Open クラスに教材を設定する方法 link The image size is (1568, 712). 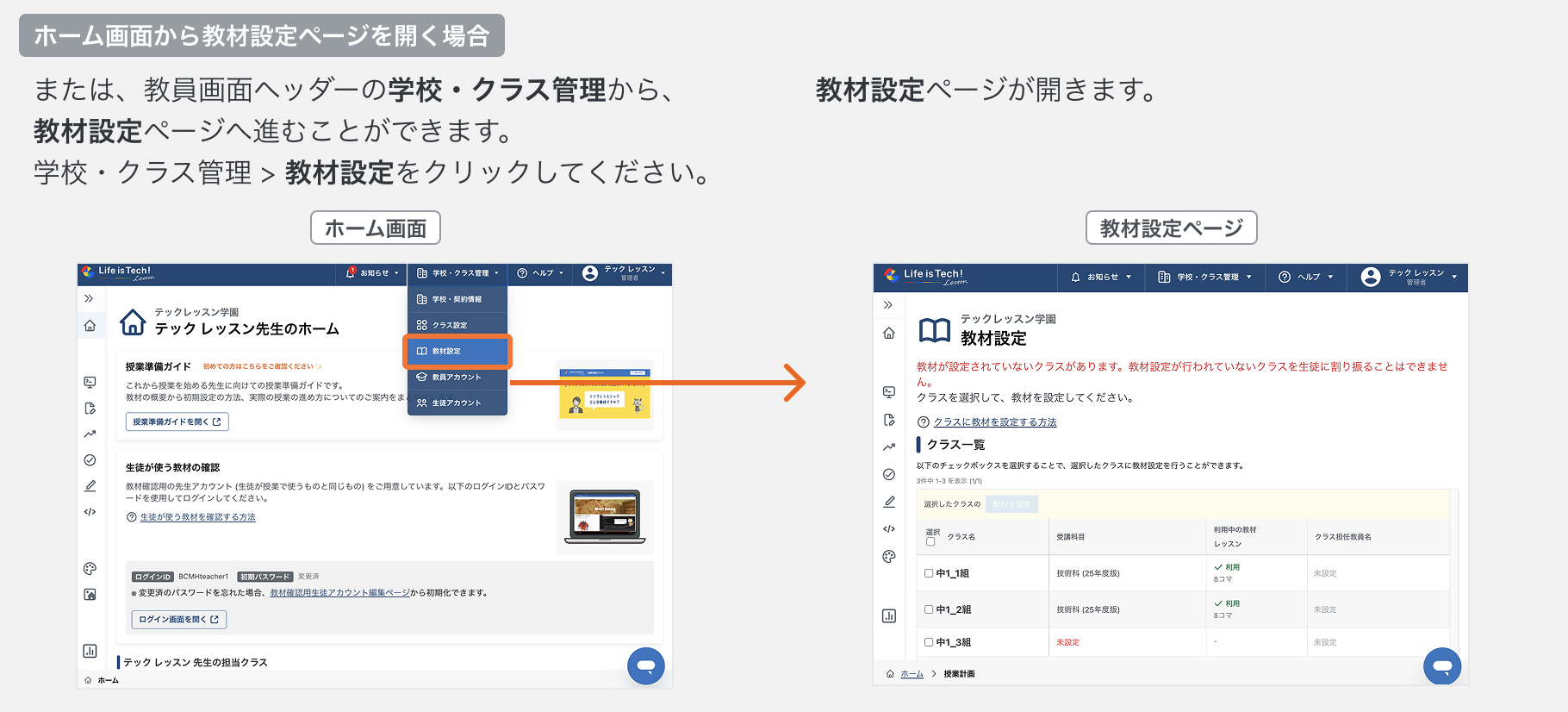pos(995,422)
